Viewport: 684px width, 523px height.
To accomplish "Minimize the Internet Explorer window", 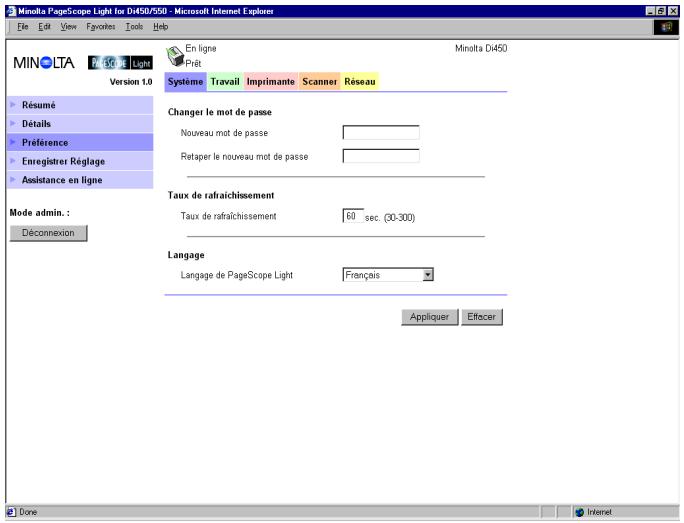I will 650,11.
